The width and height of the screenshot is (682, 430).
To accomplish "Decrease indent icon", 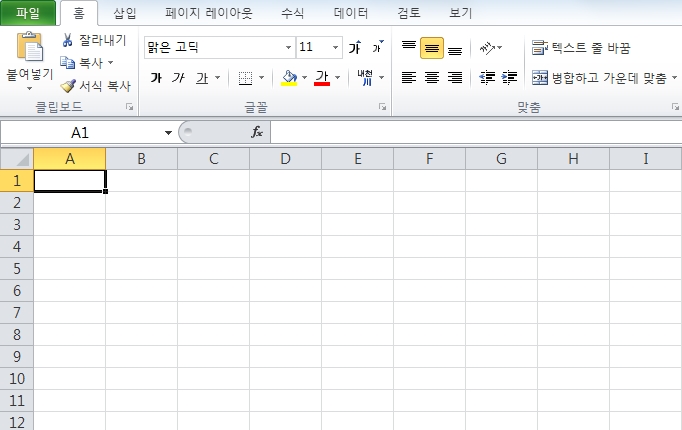I will (x=487, y=77).
